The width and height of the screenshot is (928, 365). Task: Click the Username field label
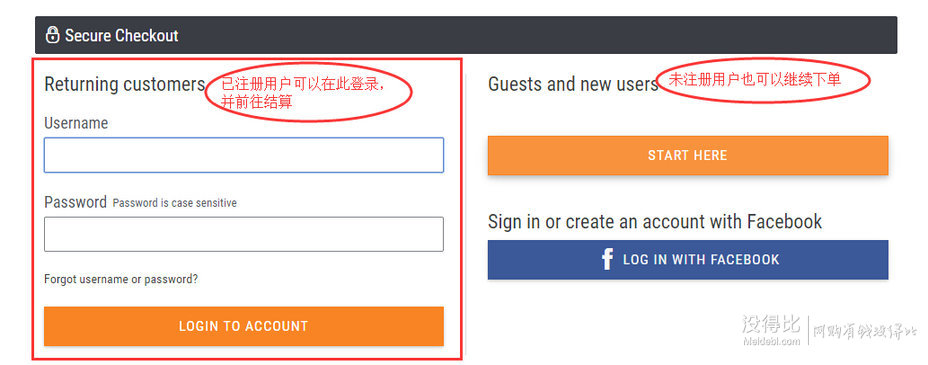coord(76,123)
